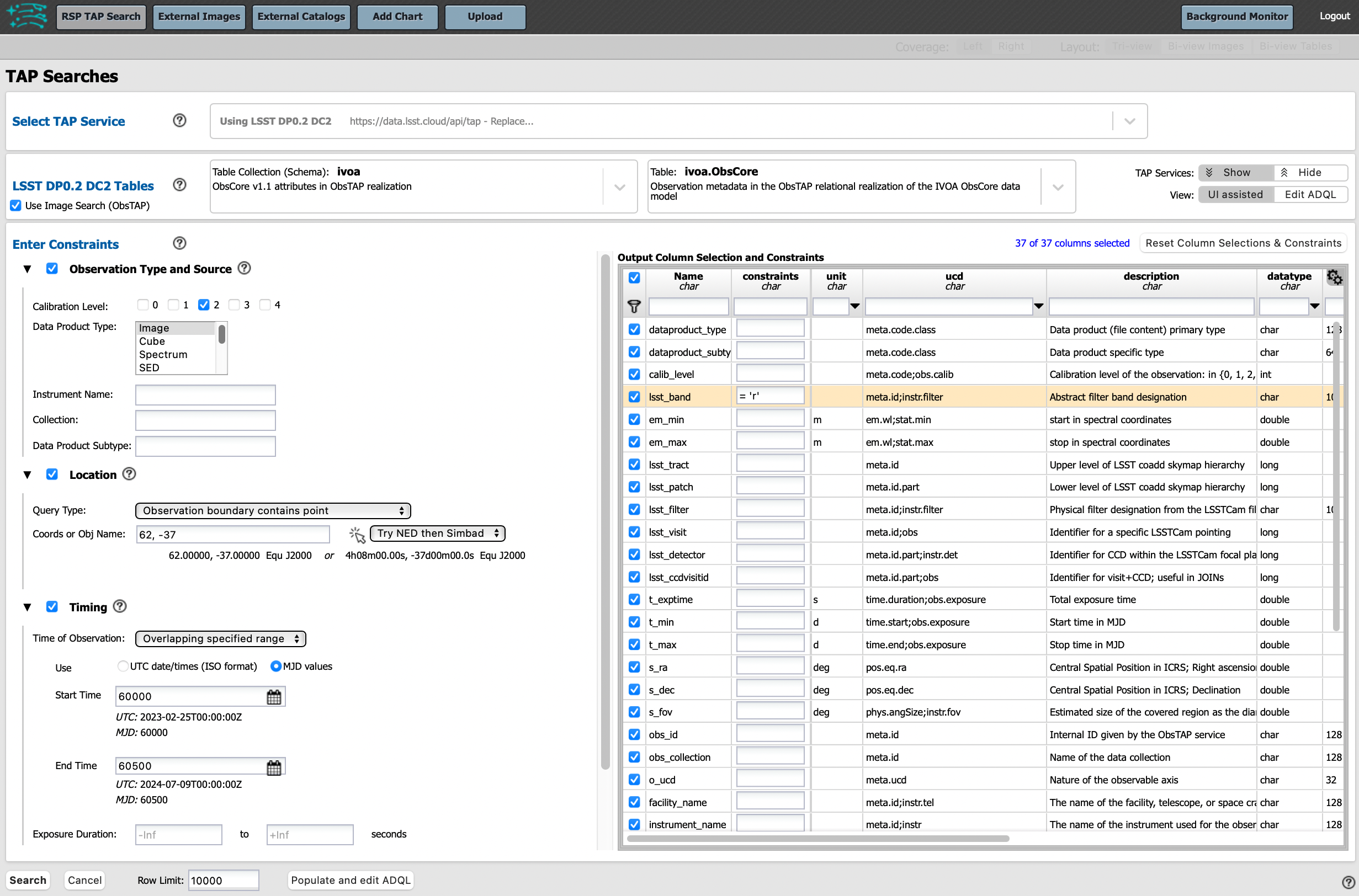
Task: Open ucd column filter dropdown
Action: tap(1039, 307)
